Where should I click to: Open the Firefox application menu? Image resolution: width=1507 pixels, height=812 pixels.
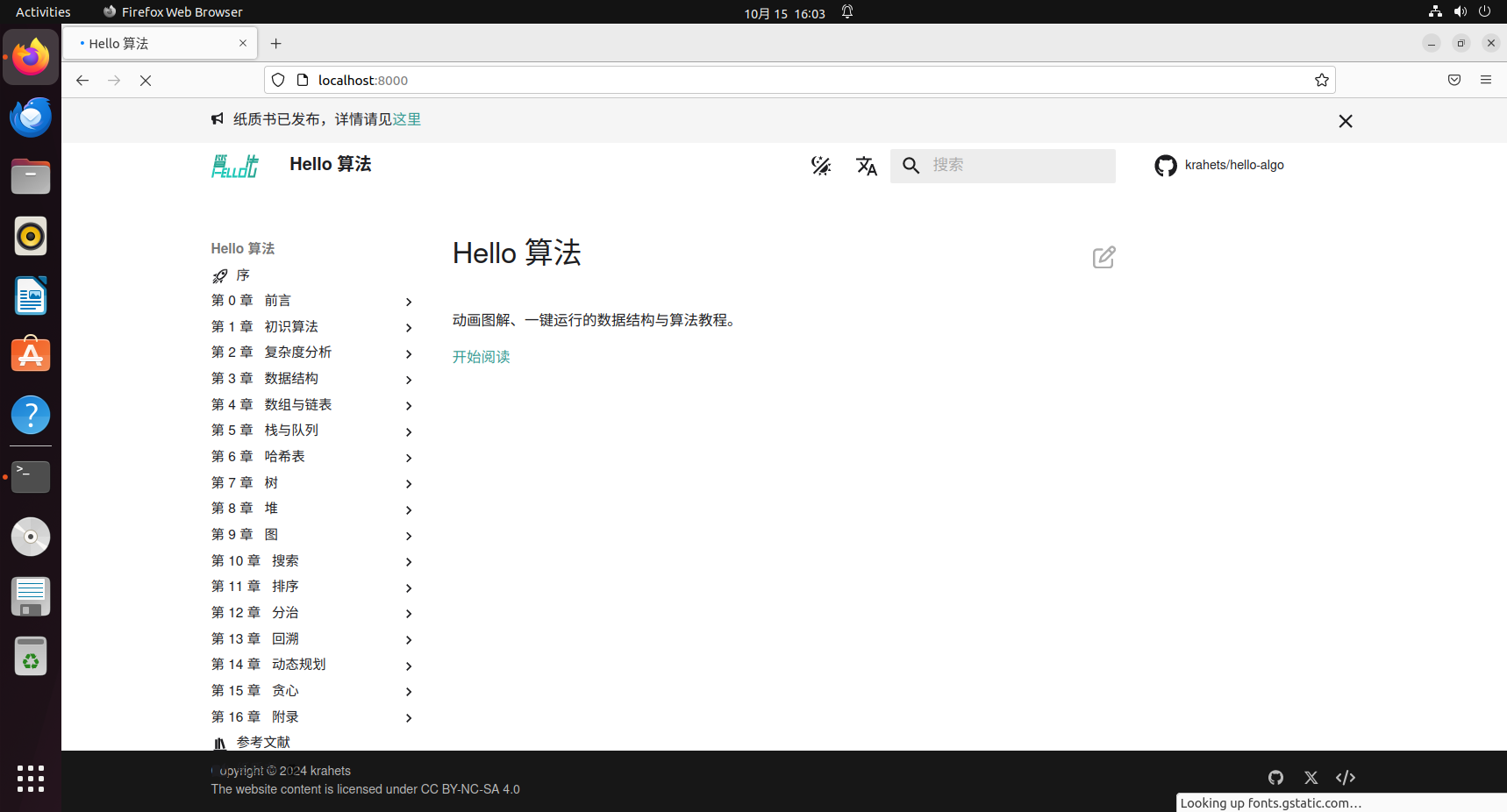click(x=1487, y=80)
